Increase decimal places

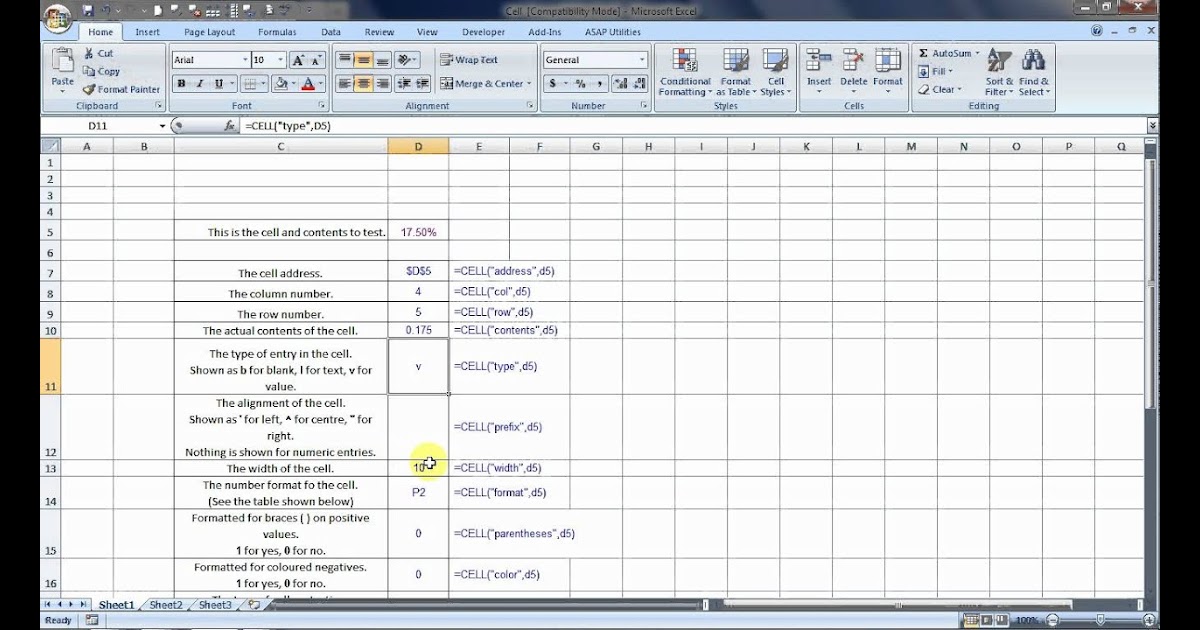pyautogui.click(x=619, y=84)
